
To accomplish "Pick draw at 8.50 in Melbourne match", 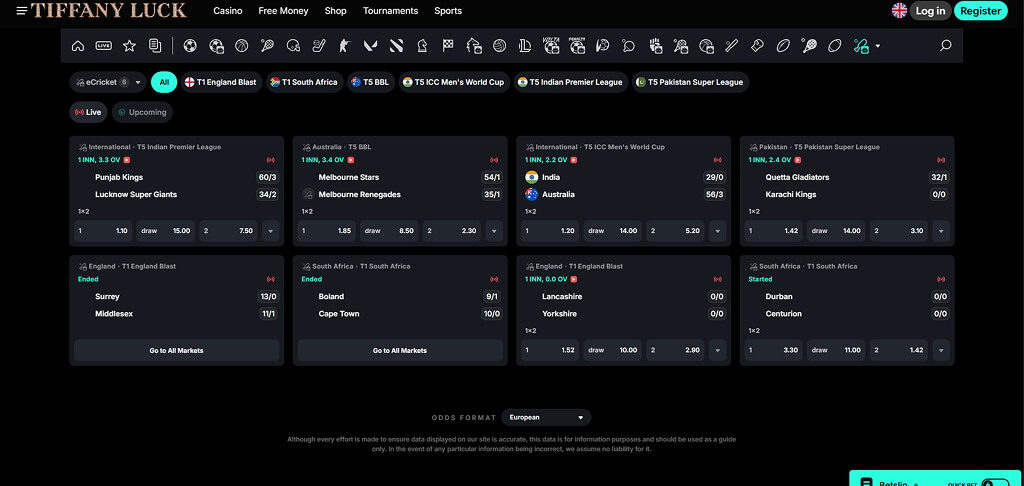I will point(389,231).
